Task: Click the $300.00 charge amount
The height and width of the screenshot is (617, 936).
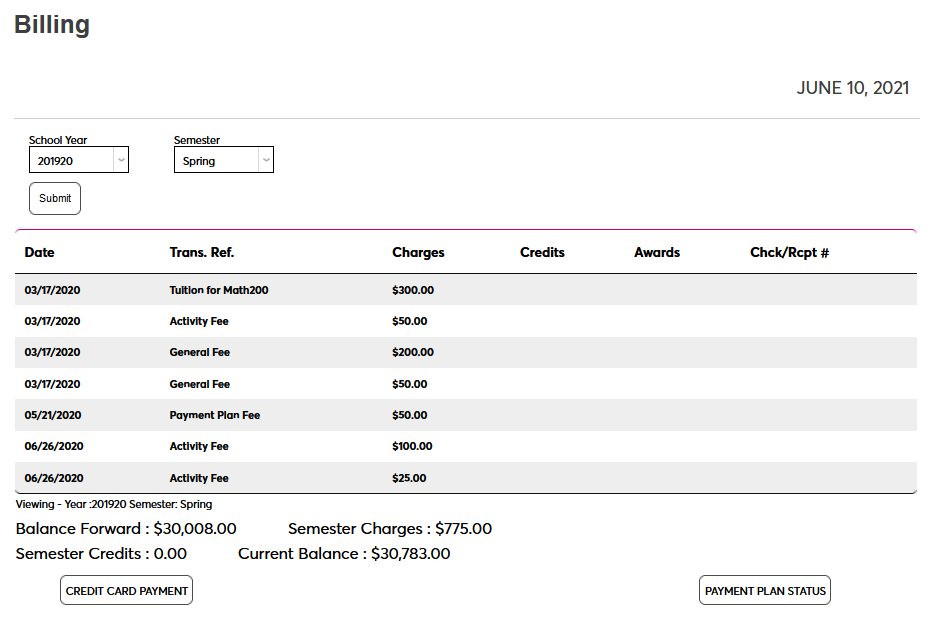Action: pyautogui.click(x=413, y=290)
